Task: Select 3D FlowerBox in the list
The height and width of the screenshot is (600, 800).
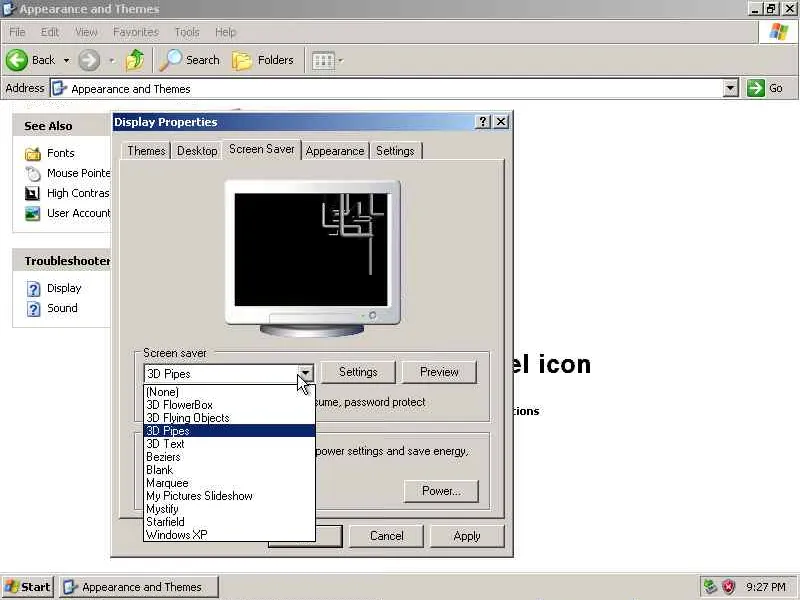Action: (230, 405)
